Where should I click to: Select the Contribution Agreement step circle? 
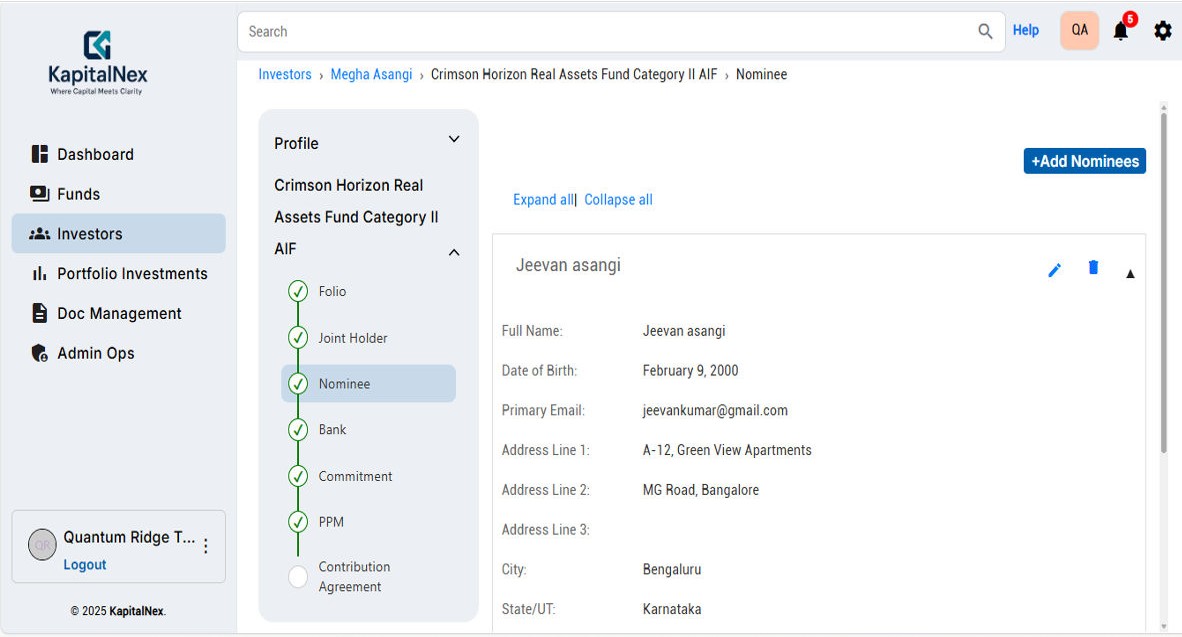click(298, 576)
